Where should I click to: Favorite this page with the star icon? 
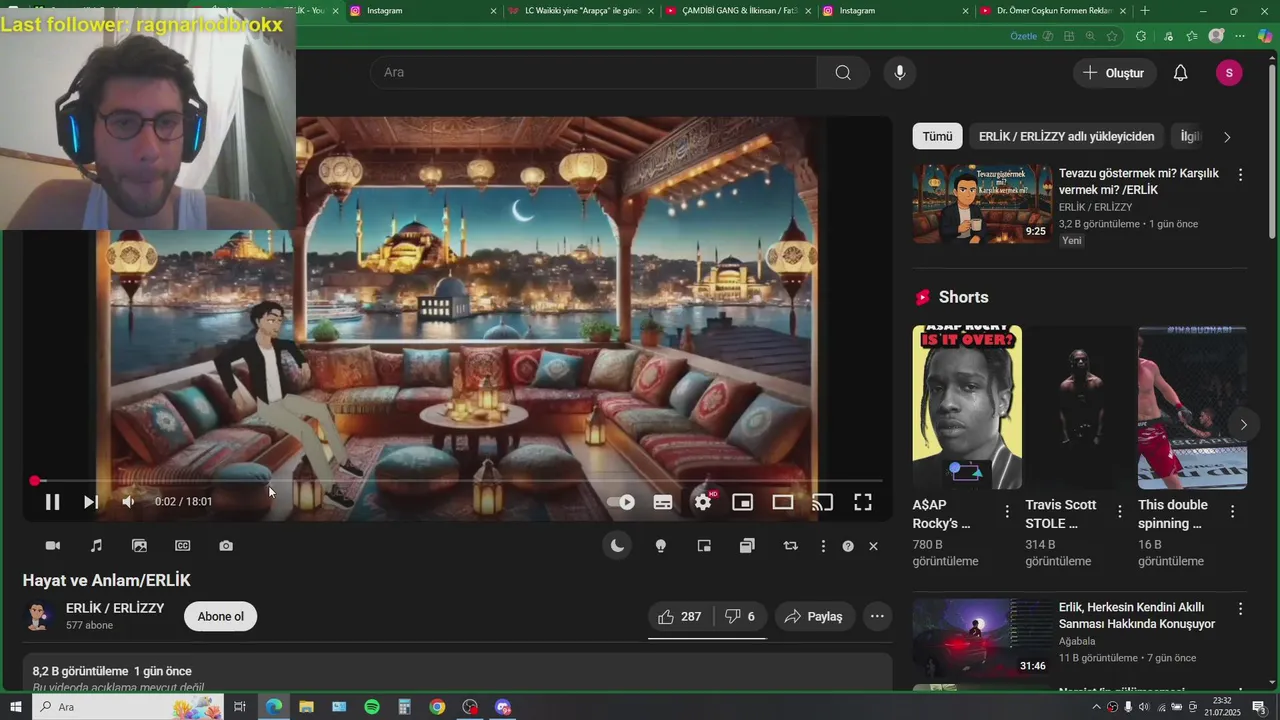pos(1112,36)
